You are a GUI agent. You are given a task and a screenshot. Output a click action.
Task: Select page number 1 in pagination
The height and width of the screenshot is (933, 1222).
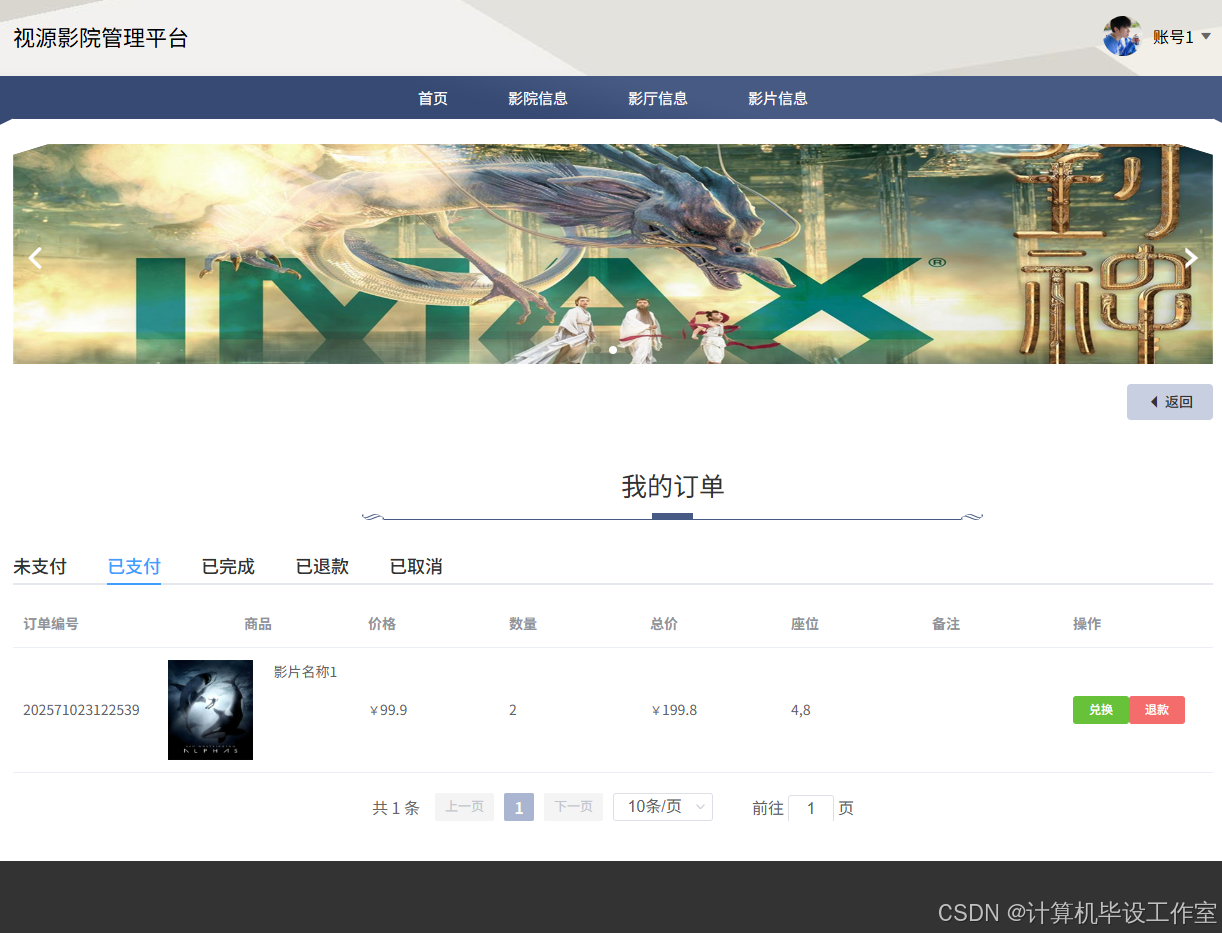(x=519, y=807)
